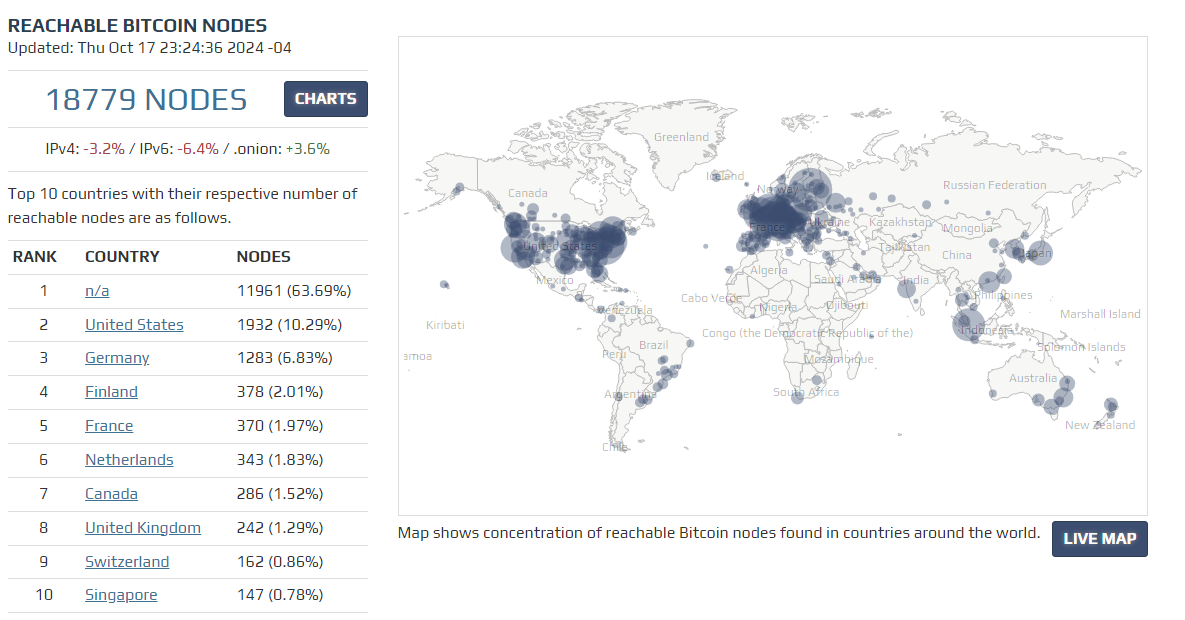
Task: Click the Brazil label on the map
Action: [x=654, y=346]
